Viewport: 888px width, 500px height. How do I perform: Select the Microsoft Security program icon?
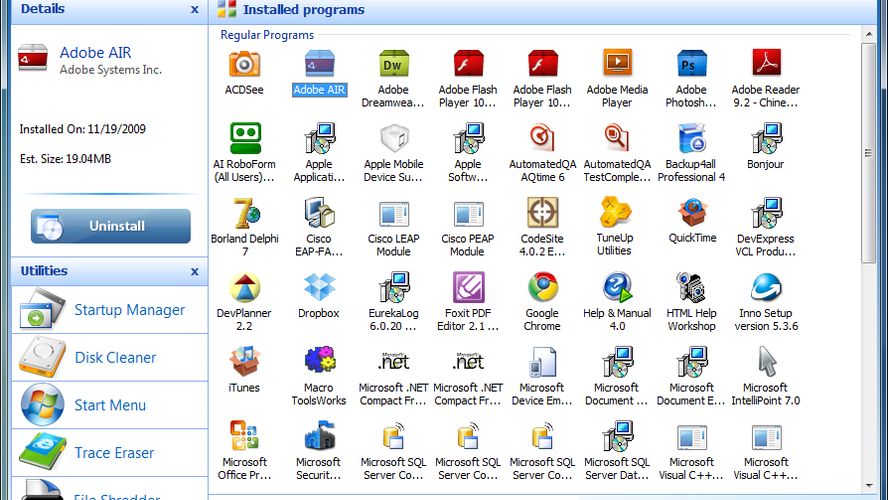click(x=320, y=436)
